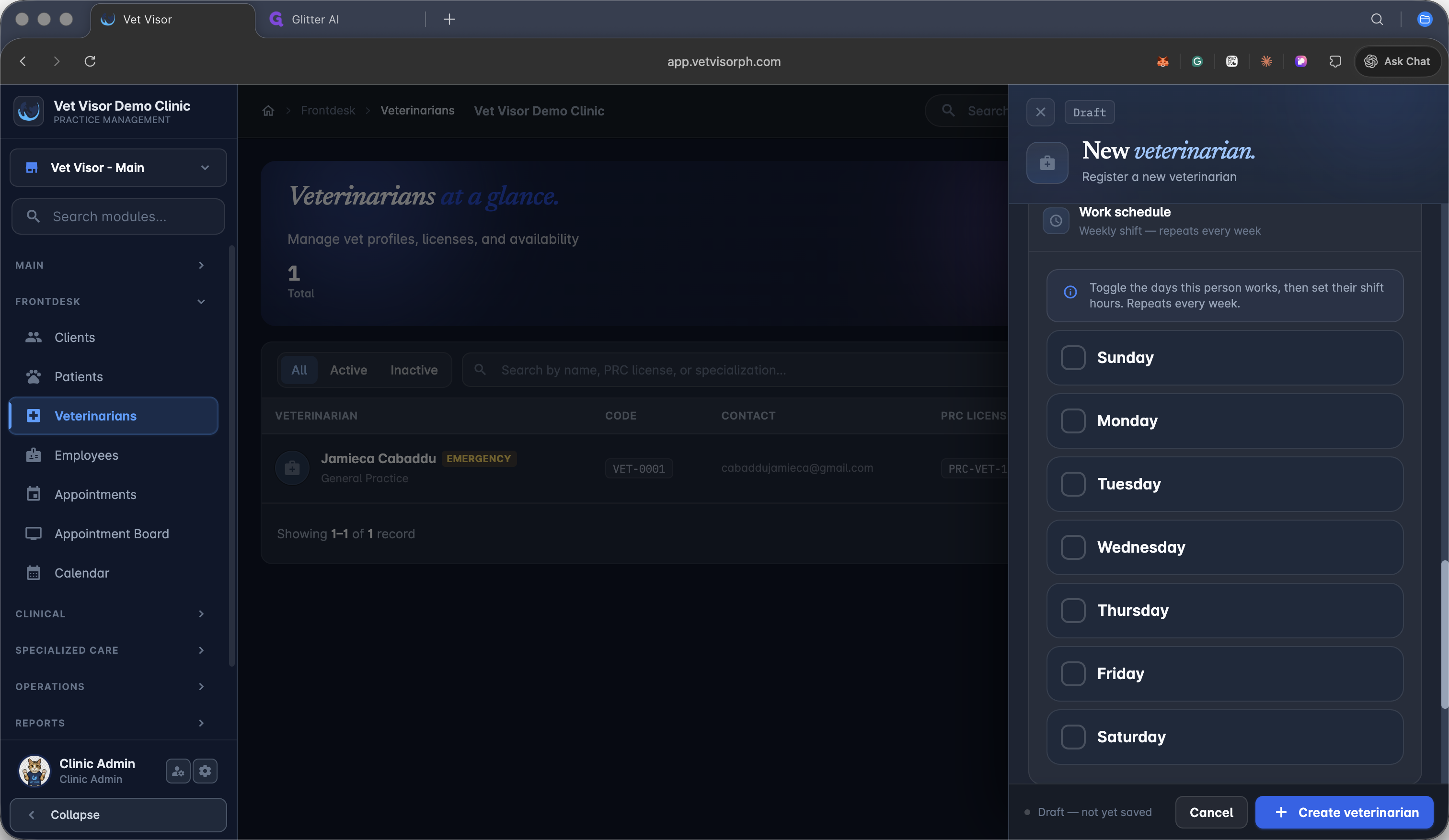Collapse the FRONTDESK sidebar section
This screenshot has height=840, width=1449.
(110, 302)
